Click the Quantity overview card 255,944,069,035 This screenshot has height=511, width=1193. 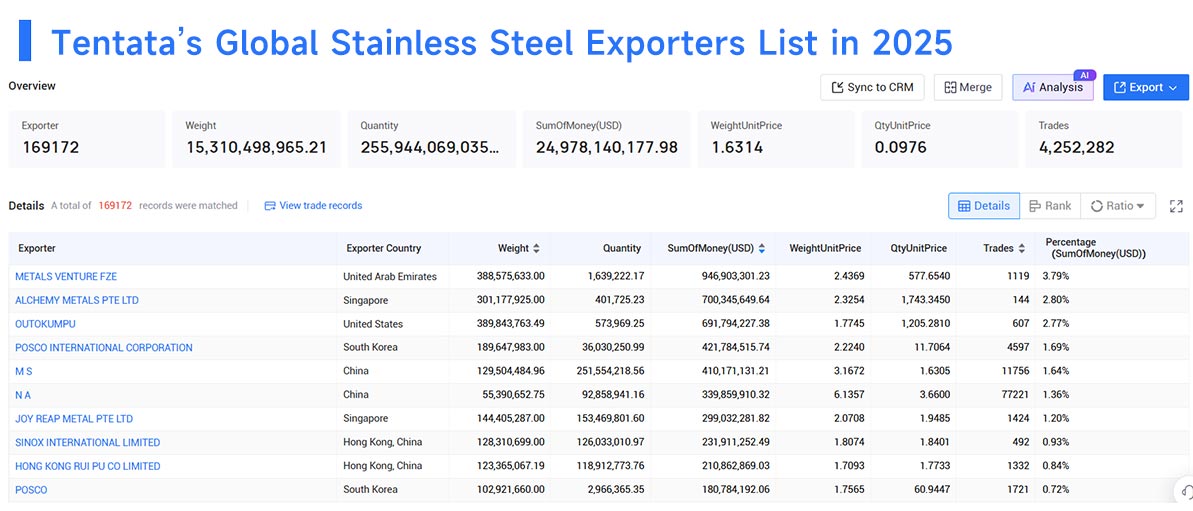[x=431, y=139]
